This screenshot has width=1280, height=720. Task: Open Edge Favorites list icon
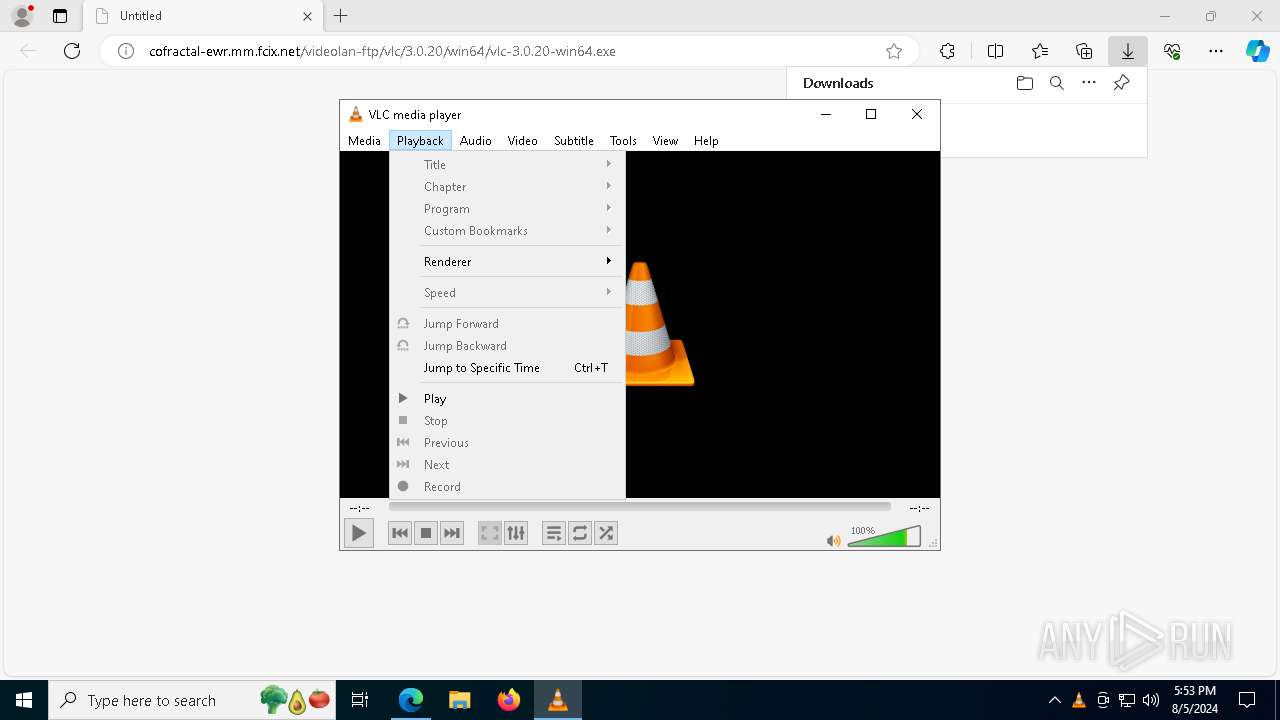[x=1040, y=51]
